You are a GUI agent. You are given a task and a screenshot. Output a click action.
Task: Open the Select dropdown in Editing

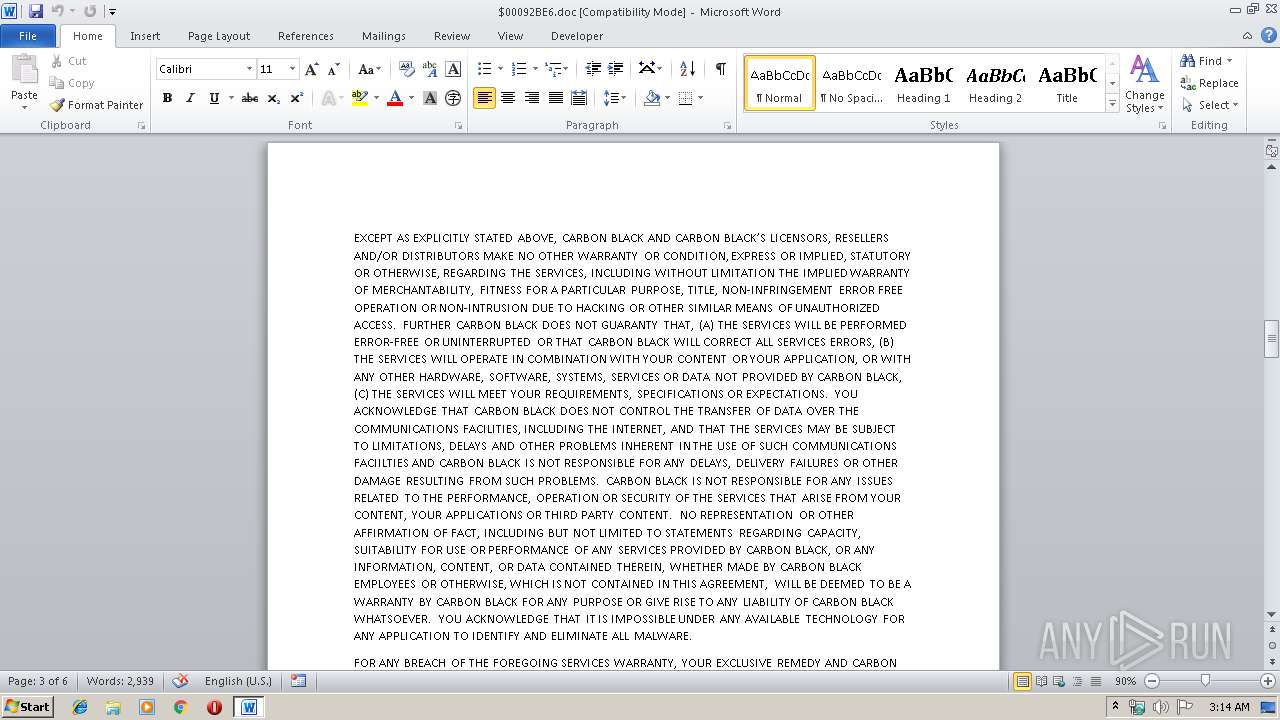tap(1210, 105)
